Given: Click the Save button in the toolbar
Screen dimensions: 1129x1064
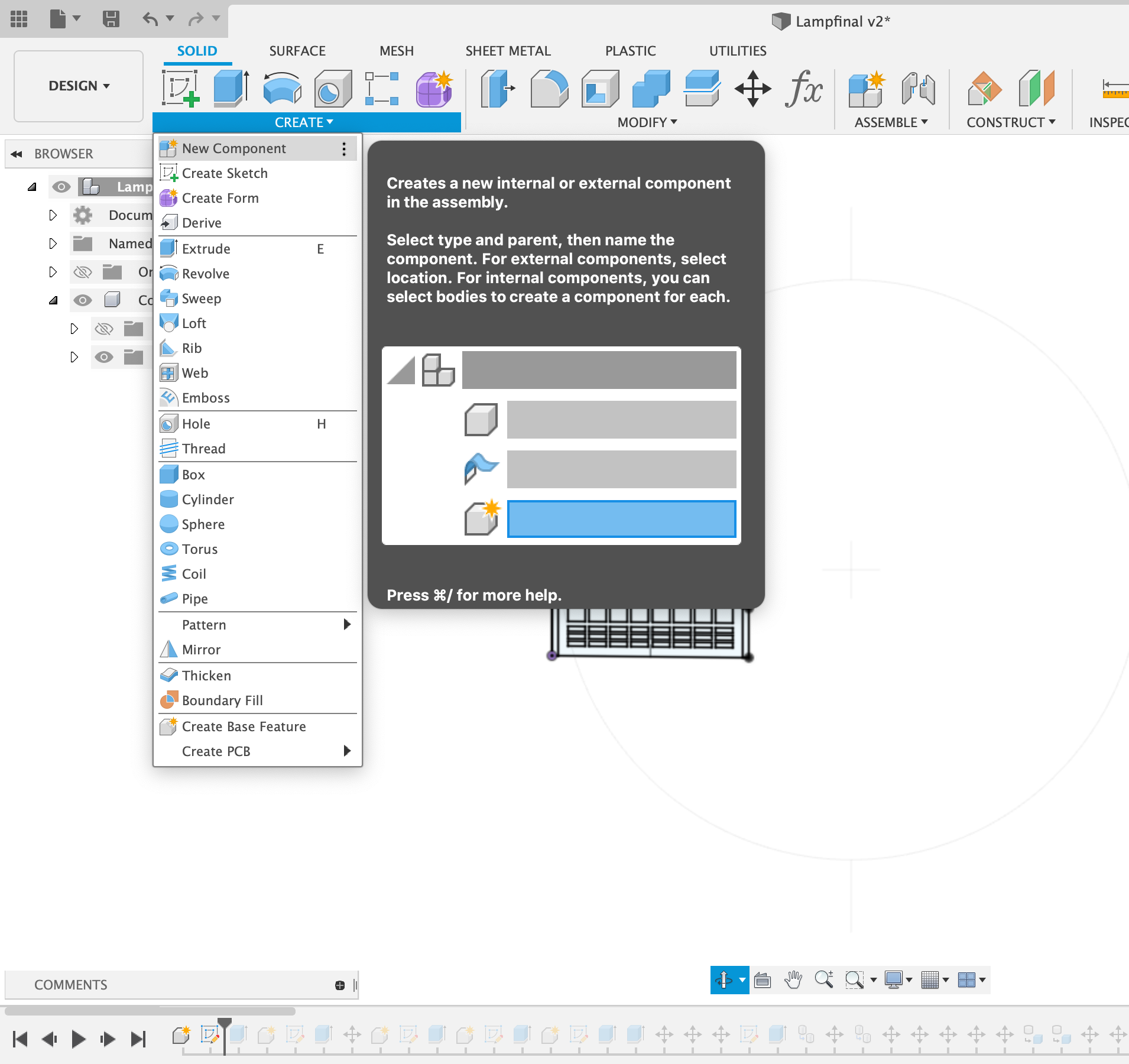Looking at the screenshot, I should 110,18.
